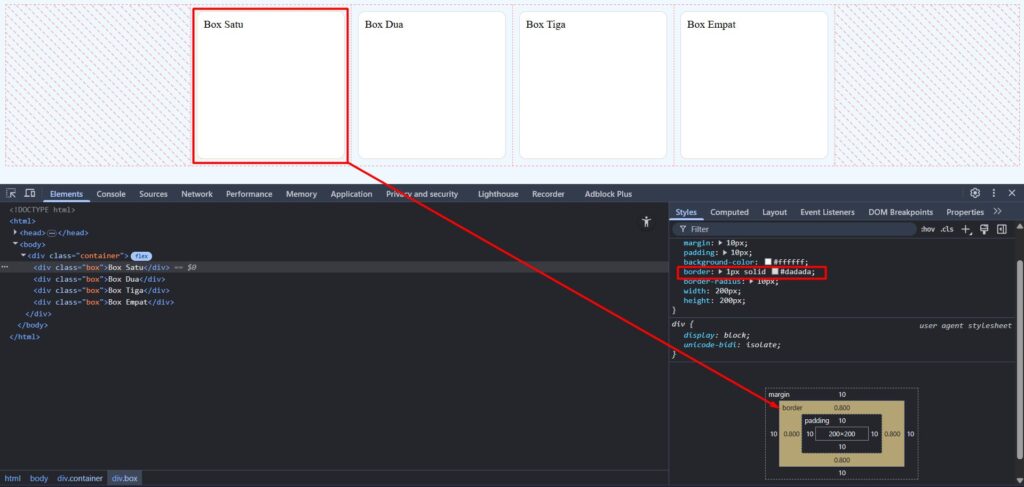Expand the head element in DOM tree
The image size is (1024, 487).
coord(16,232)
